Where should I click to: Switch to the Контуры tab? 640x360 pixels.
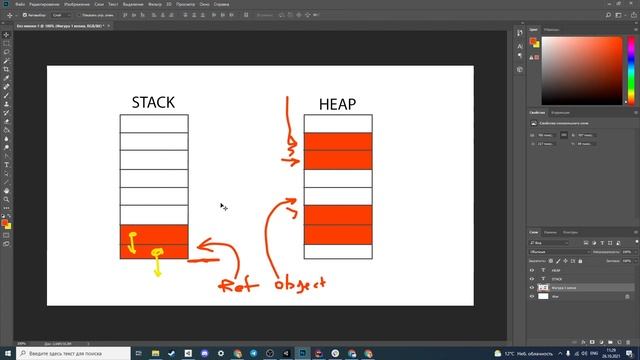click(x=570, y=232)
